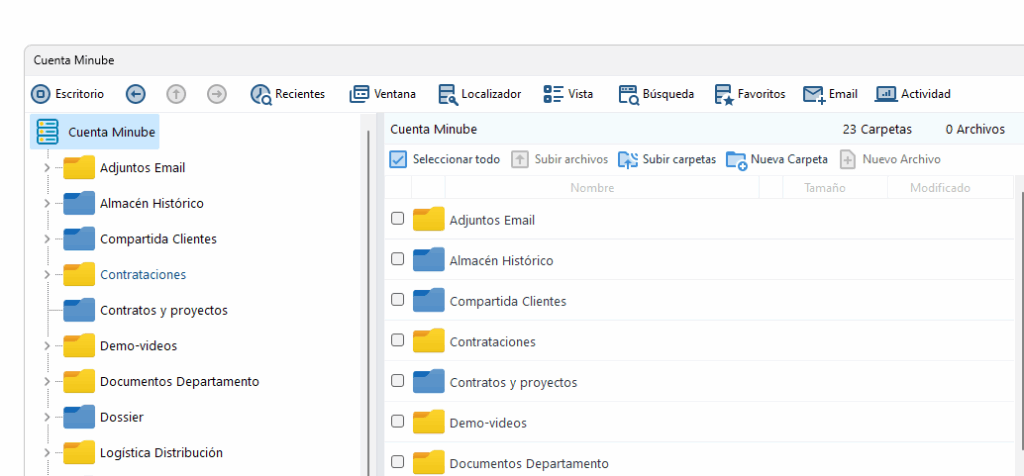View the Actividad activity panel

pyautogui.click(x=913, y=94)
